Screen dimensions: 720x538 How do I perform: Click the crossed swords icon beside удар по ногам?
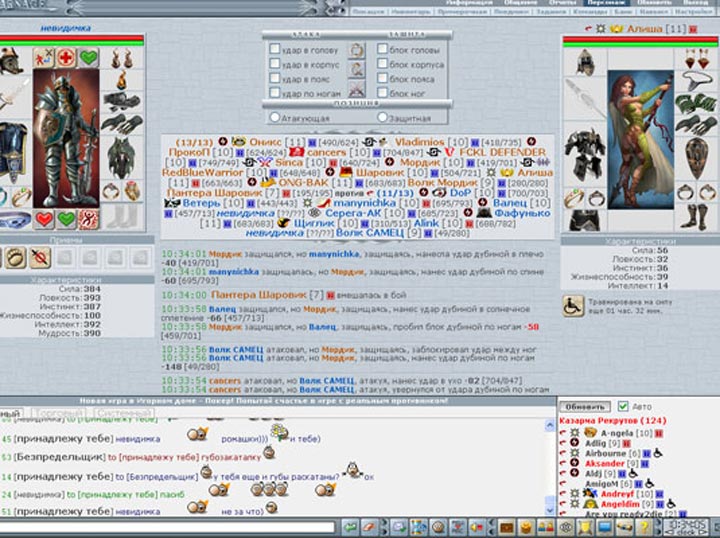pos(356,90)
